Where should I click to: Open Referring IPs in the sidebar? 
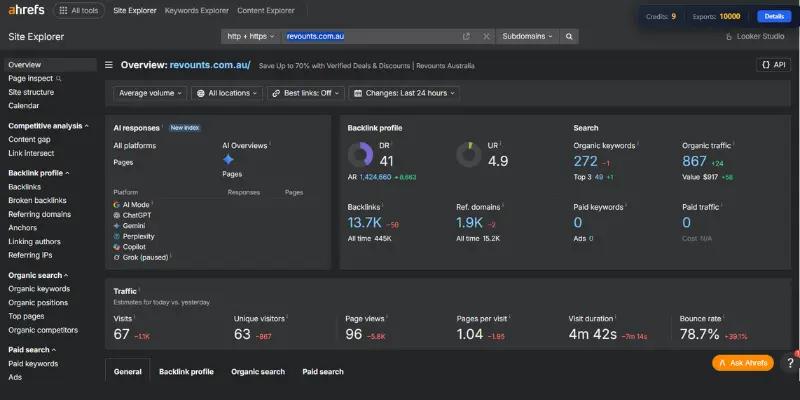click(30, 255)
